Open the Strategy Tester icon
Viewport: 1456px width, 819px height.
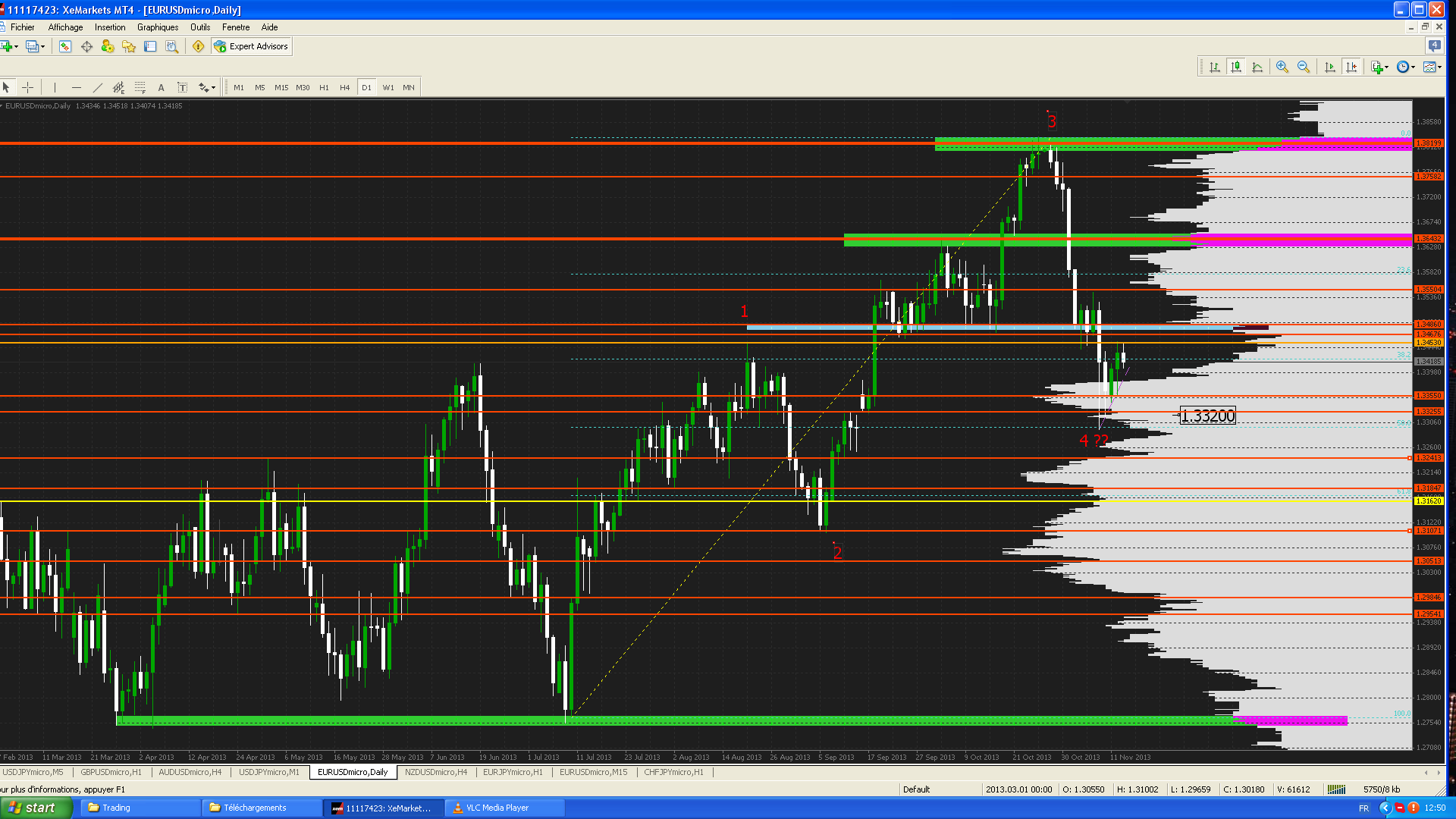tap(172, 46)
